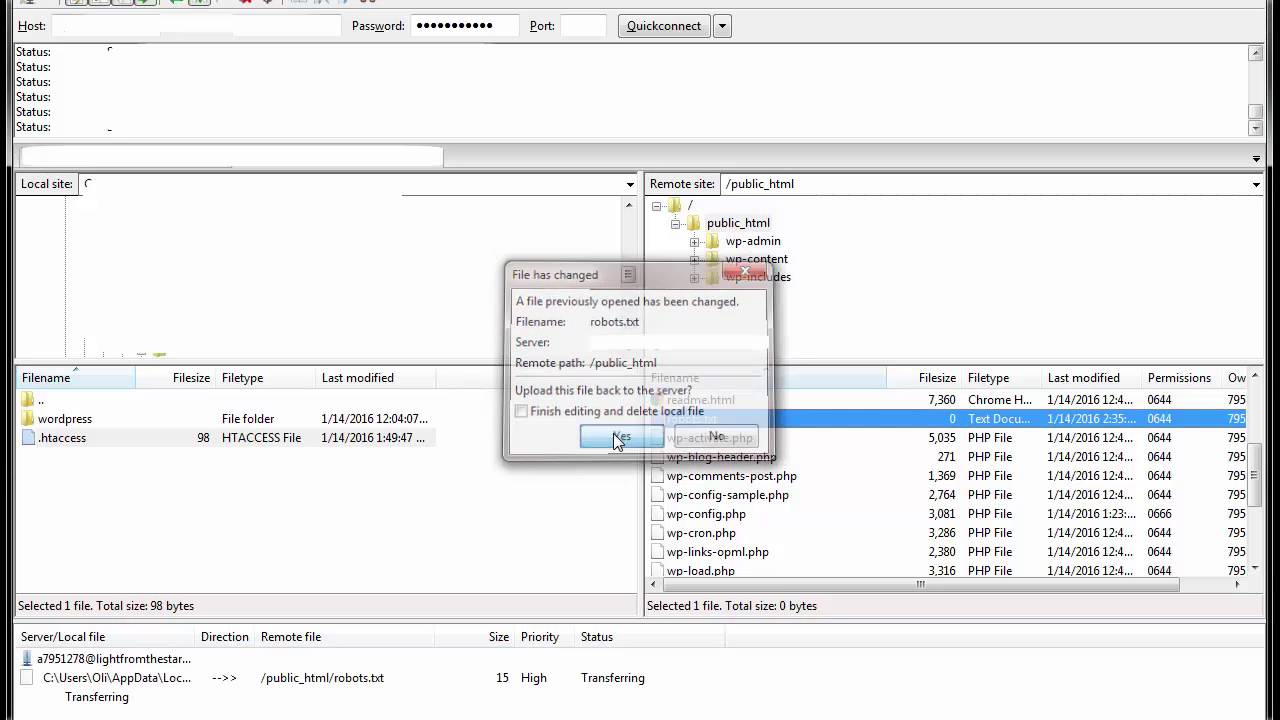
Task: Close the File has changed dialog
Action: click(x=744, y=271)
